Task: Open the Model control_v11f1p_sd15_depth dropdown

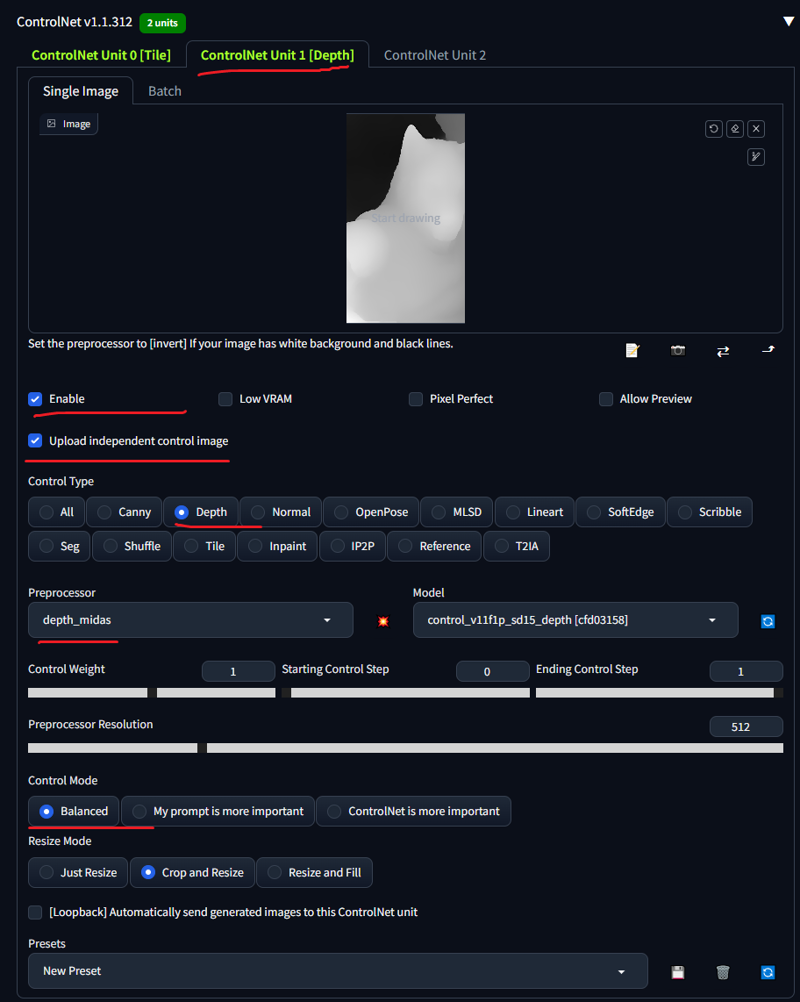Action: (x=575, y=620)
